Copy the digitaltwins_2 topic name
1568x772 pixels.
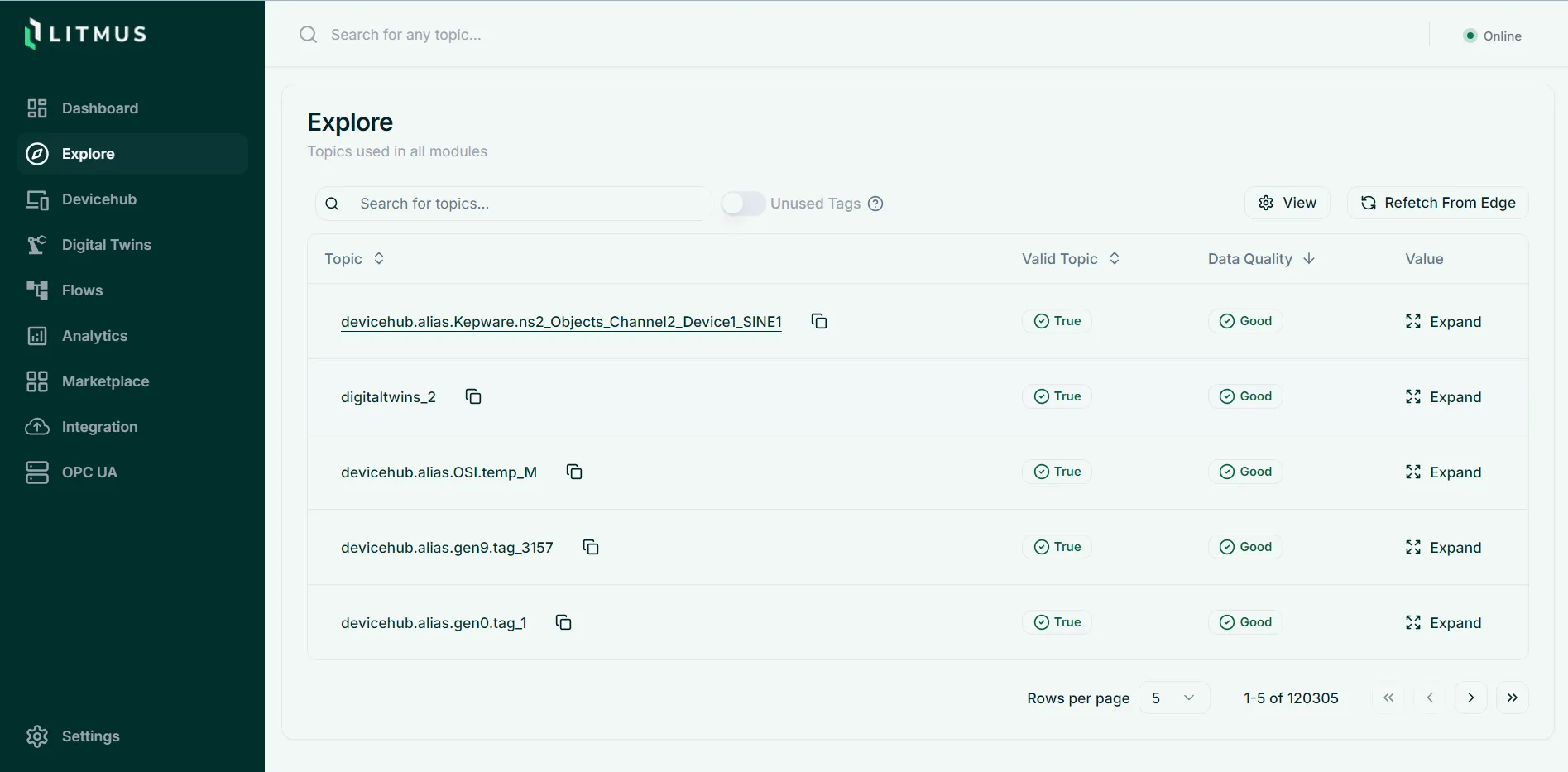pyautogui.click(x=473, y=396)
